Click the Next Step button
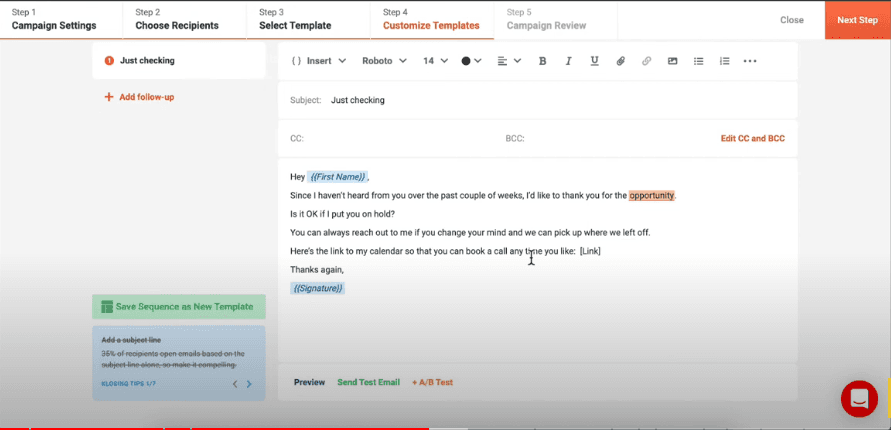 click(857, 20)
